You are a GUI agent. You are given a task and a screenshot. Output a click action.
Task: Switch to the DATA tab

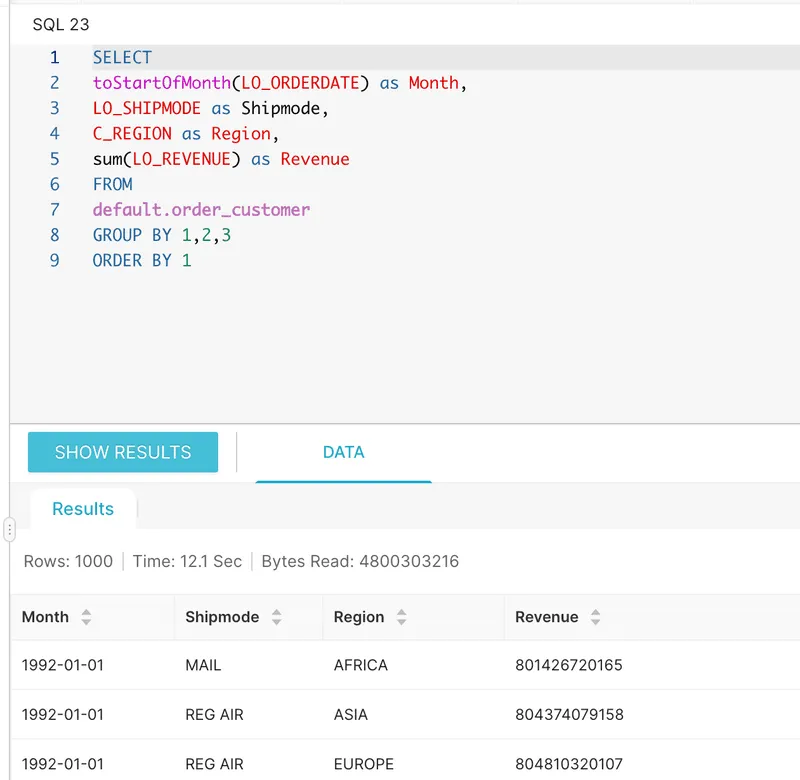coord(343,453)
